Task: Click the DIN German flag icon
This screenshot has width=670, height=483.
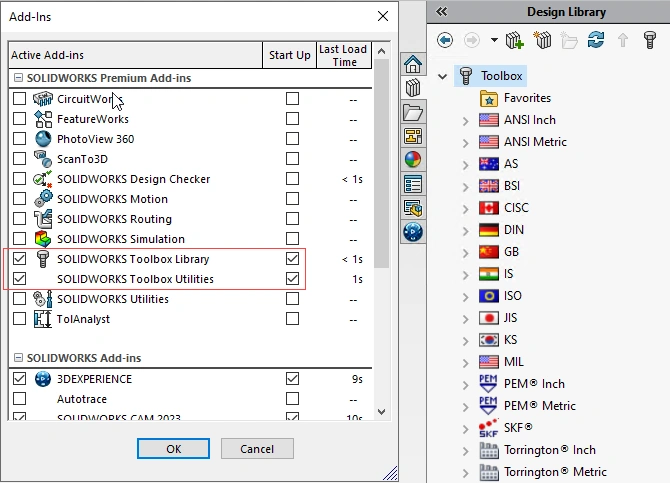Action: point(488,230)
